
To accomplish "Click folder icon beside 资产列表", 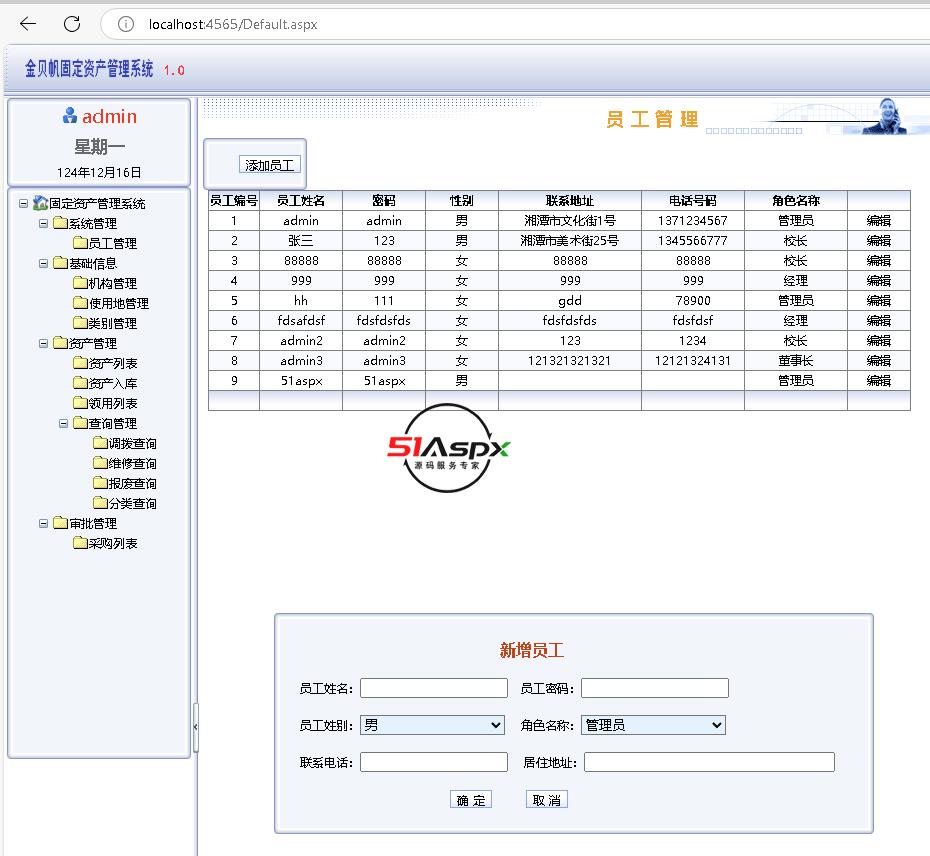I will click(80, 363).
